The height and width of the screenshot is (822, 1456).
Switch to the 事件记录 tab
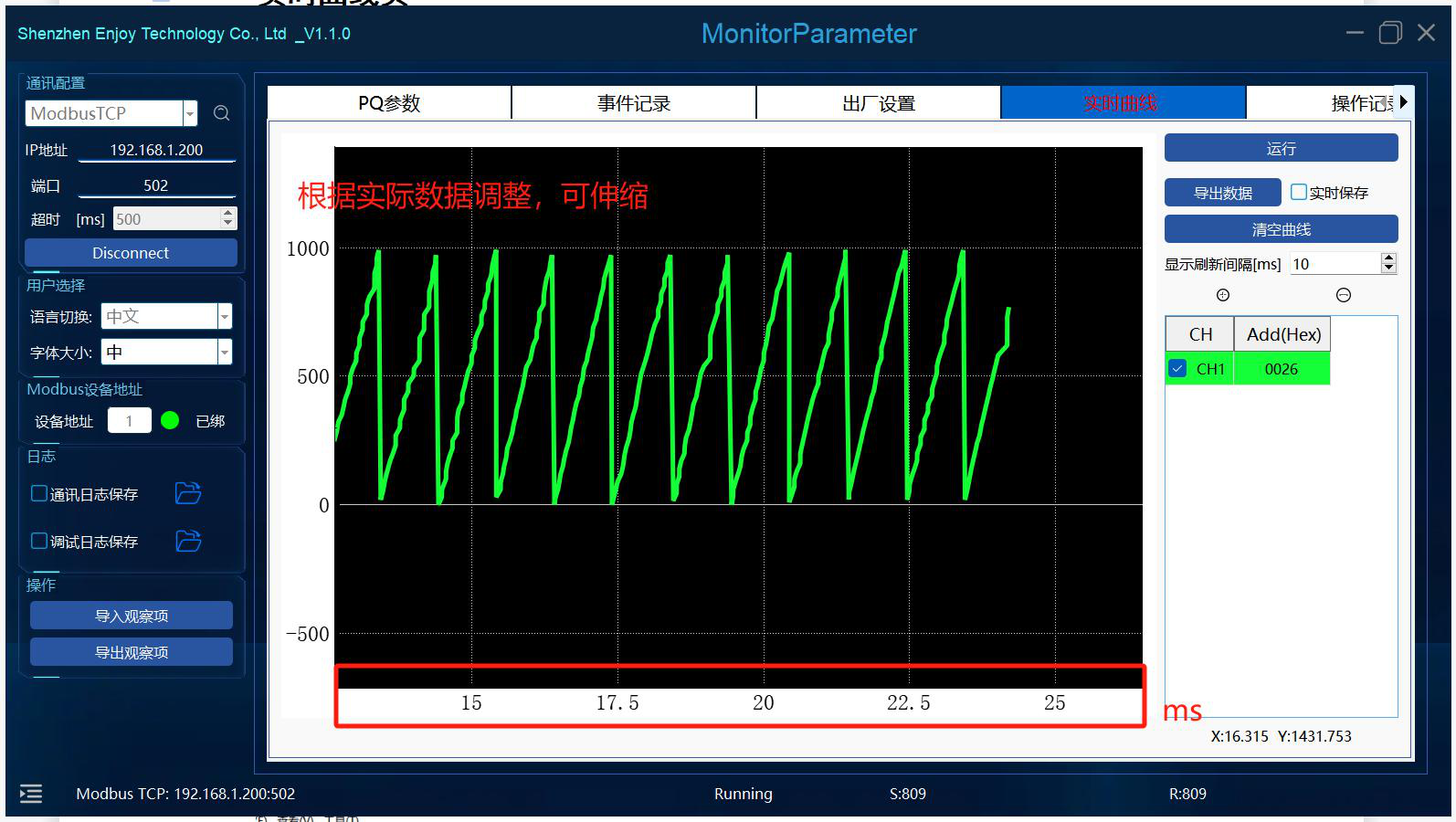coord(634,103)
